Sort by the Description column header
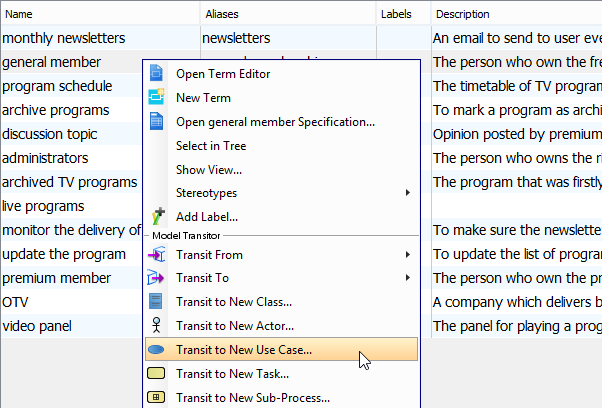This screenshot has width=602, height=408. point(517,14)
